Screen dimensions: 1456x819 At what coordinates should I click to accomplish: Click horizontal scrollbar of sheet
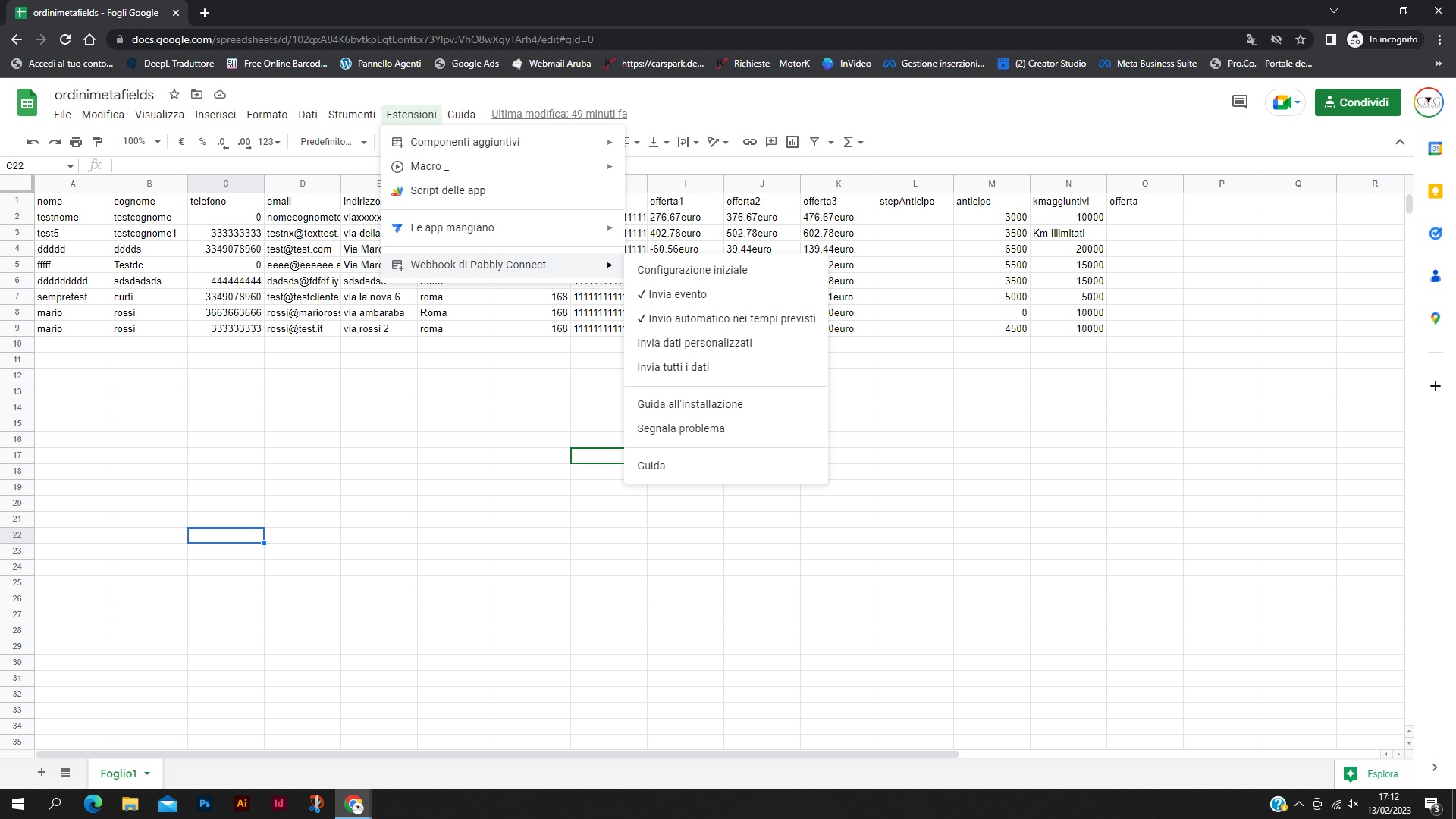497,755
